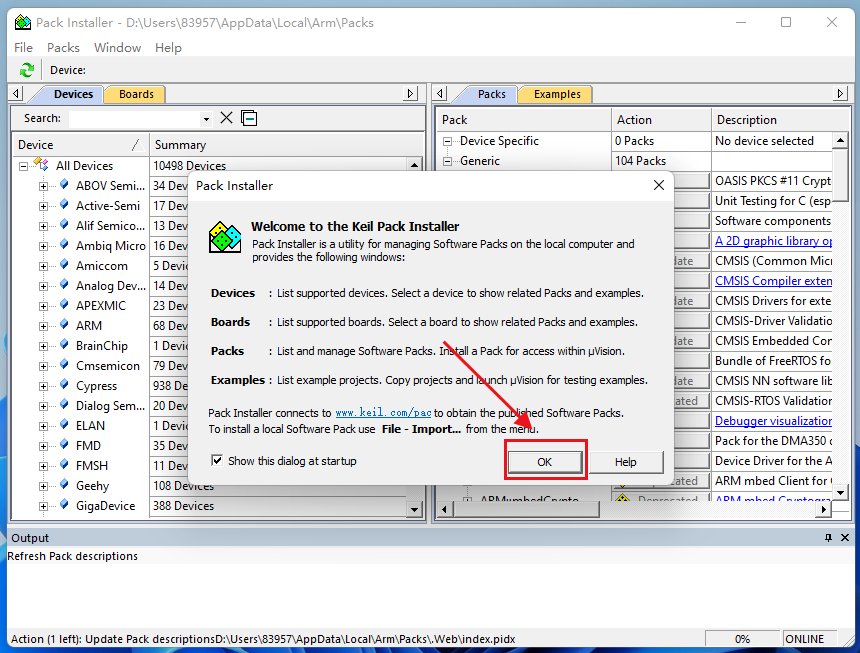This screenshot has width=860, height=653.
Task: Click left arrow beside Packs tab
Action: coord(440,94)
